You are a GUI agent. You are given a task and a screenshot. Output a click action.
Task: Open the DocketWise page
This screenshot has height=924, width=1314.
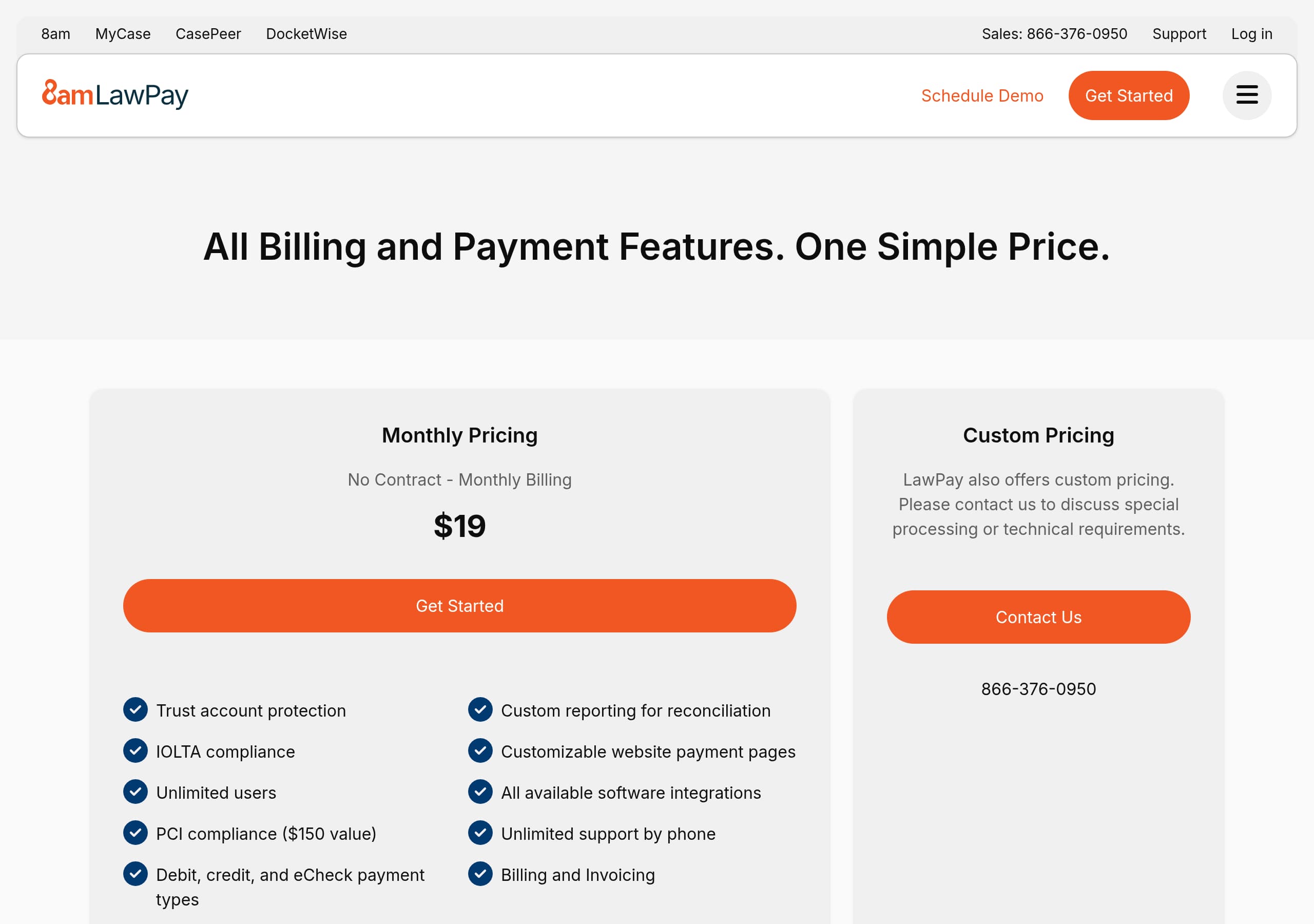306,34
